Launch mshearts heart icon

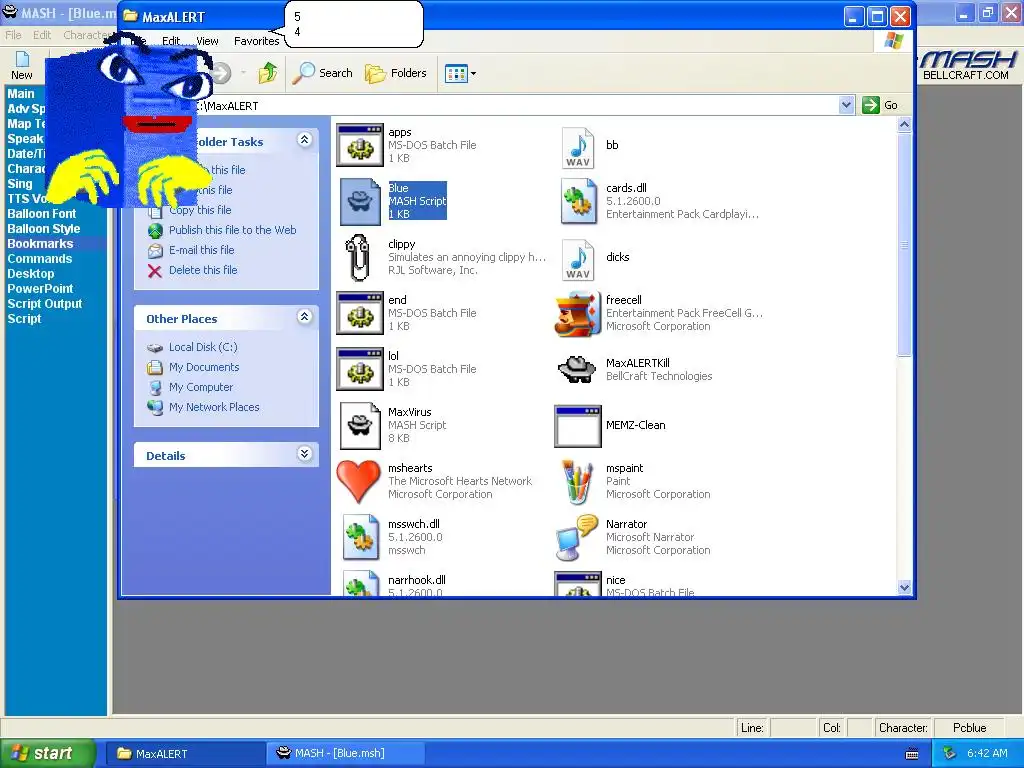click(x=359, y=481)
